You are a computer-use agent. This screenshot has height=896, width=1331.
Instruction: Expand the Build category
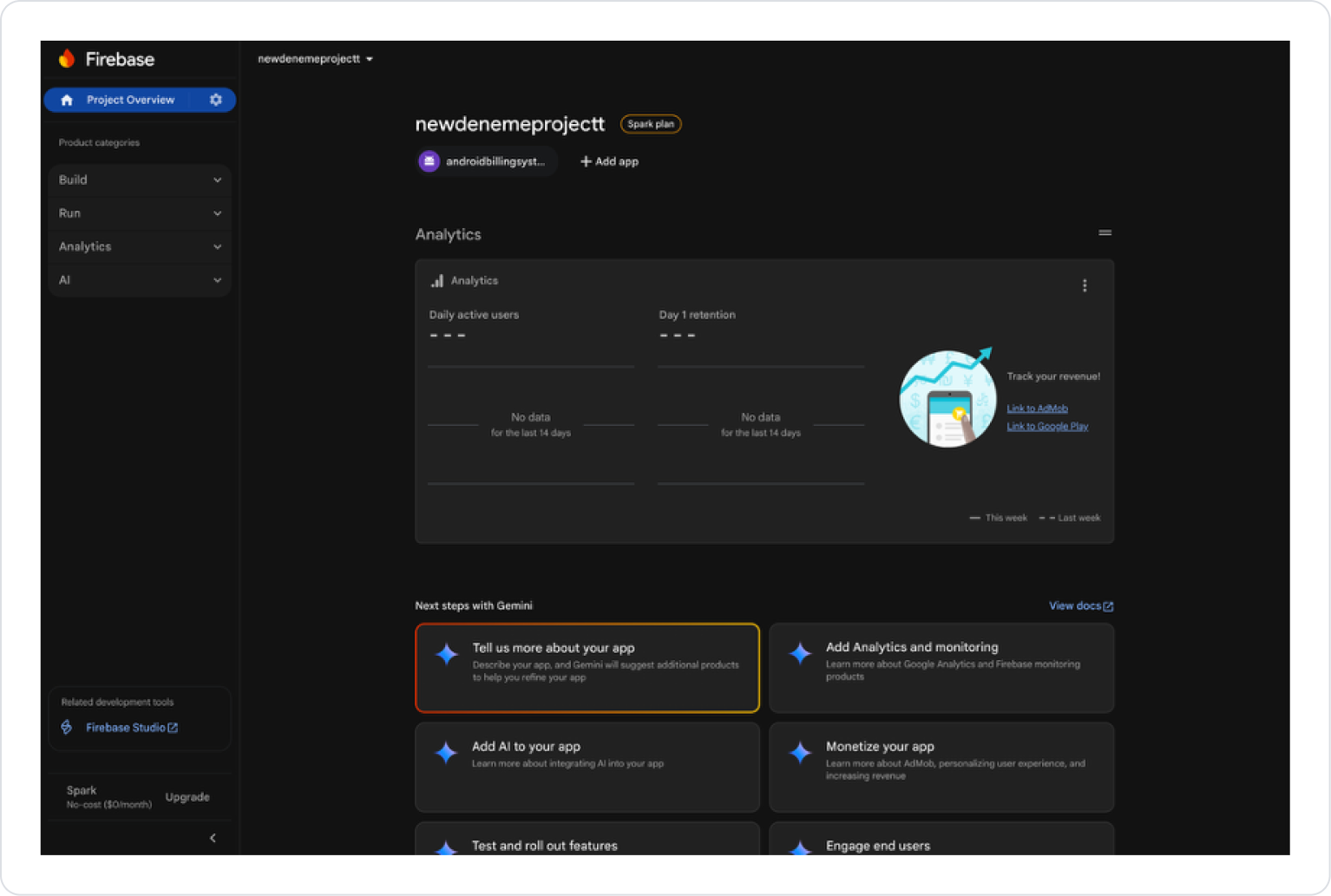[140, 180]
